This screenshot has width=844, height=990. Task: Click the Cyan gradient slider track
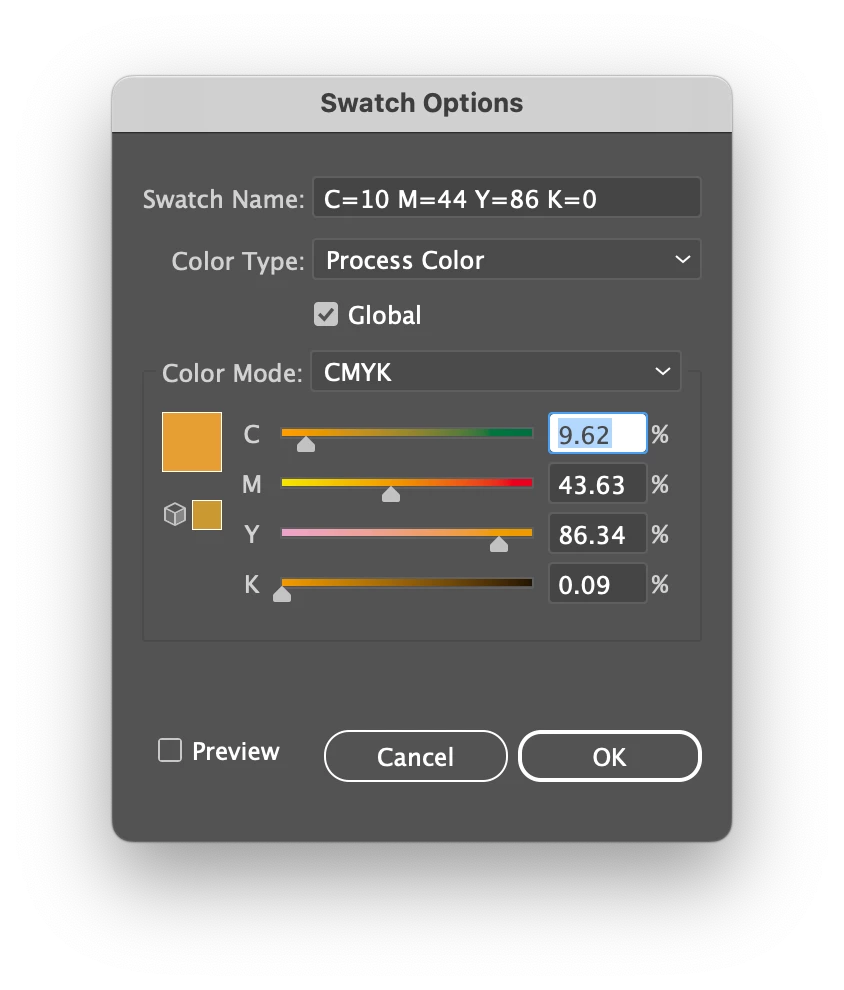(420, 433)
